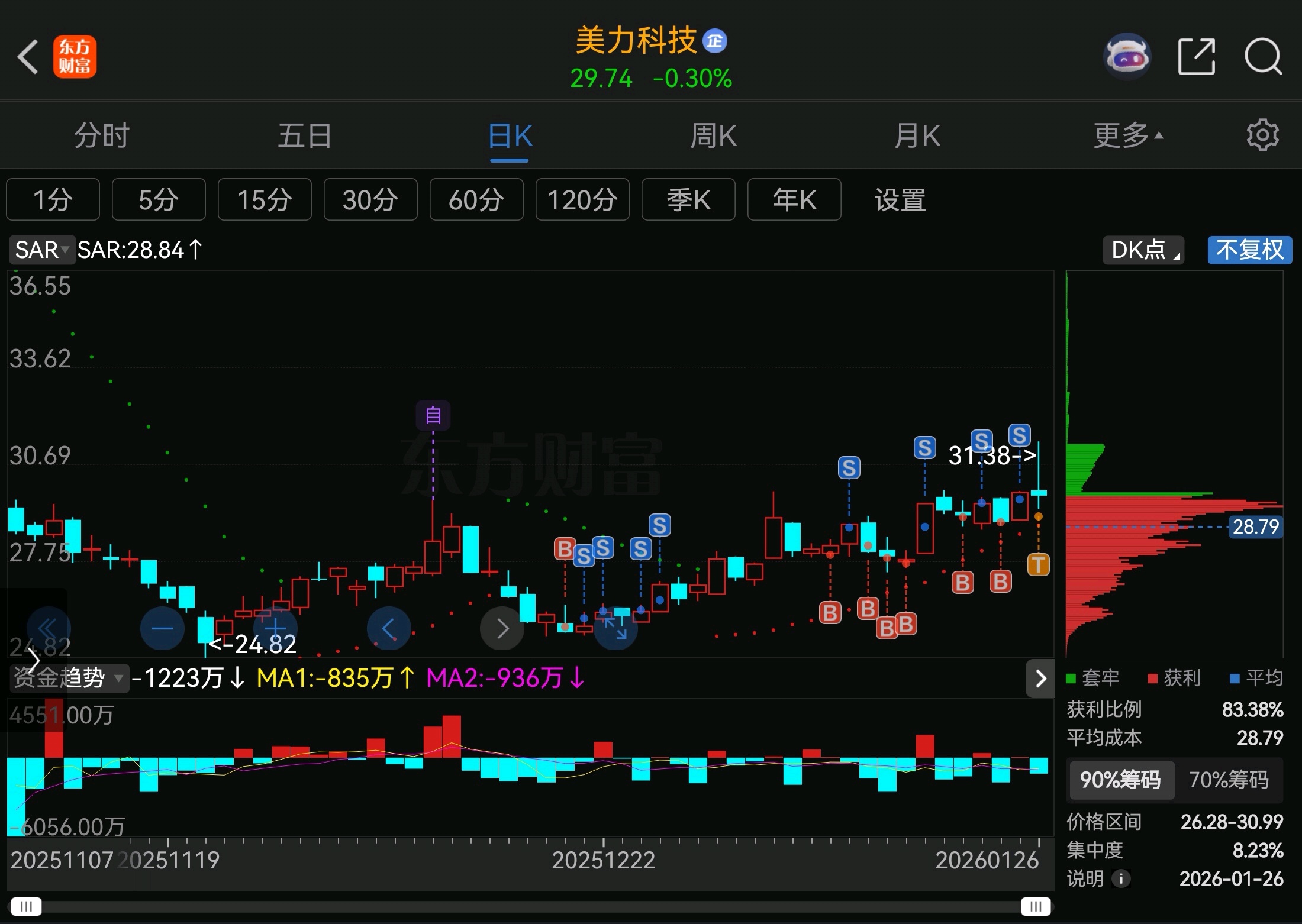Expand the DK点 dropdown

[x=1143, y=250]
